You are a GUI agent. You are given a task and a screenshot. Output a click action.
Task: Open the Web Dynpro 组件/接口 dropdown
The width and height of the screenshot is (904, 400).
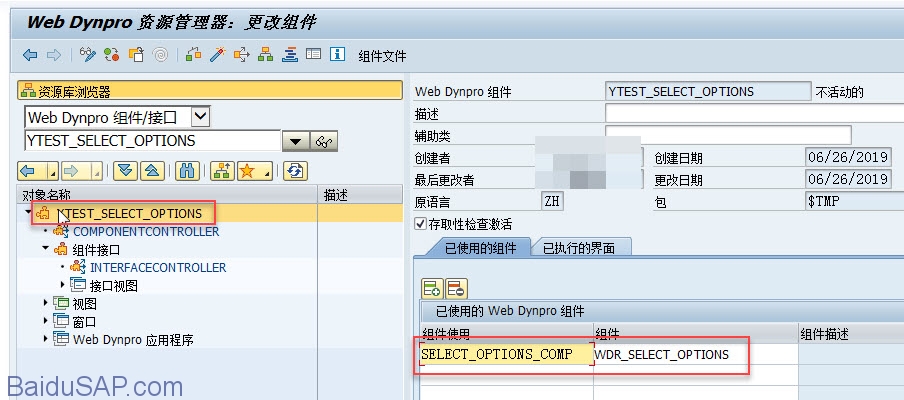point(200,117)
